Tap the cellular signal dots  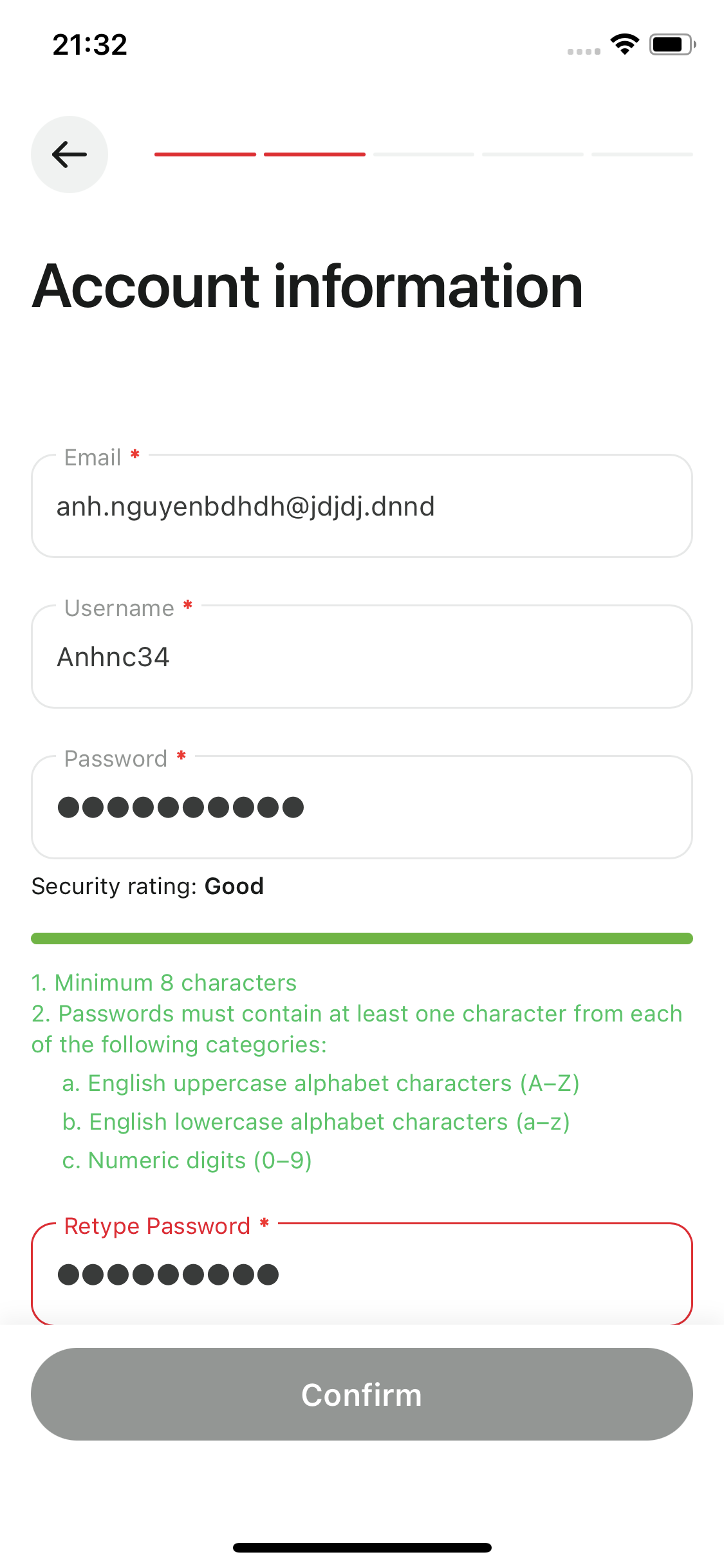coord(584,51)
